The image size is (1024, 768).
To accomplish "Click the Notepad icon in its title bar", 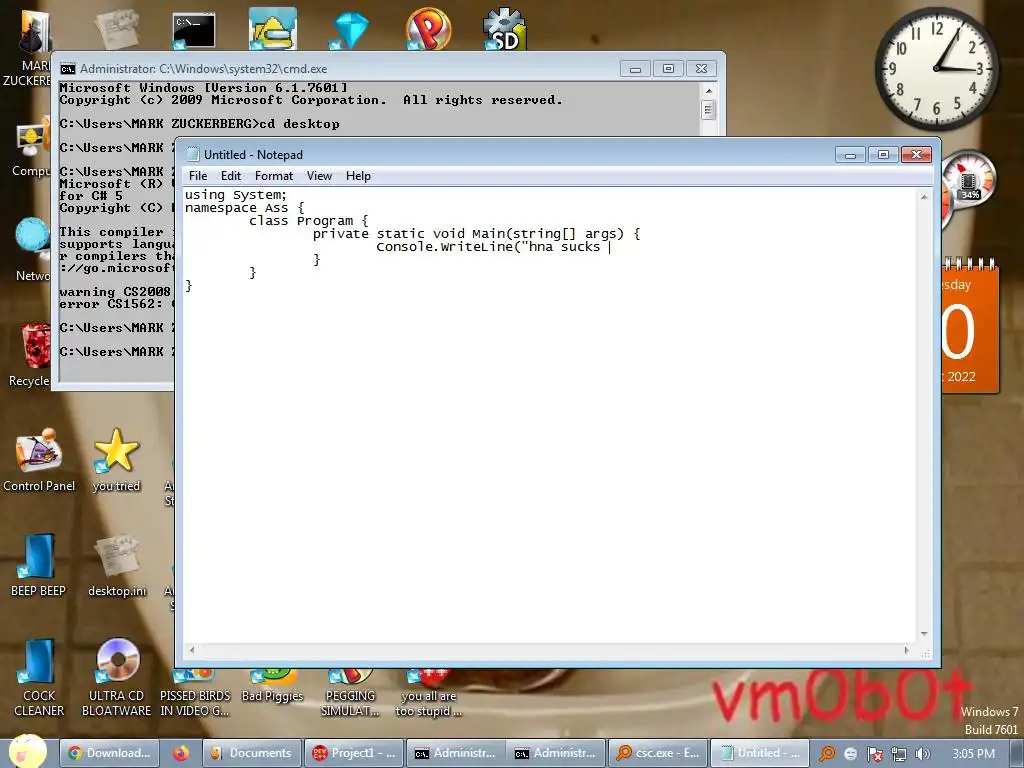I will point(193,154).
